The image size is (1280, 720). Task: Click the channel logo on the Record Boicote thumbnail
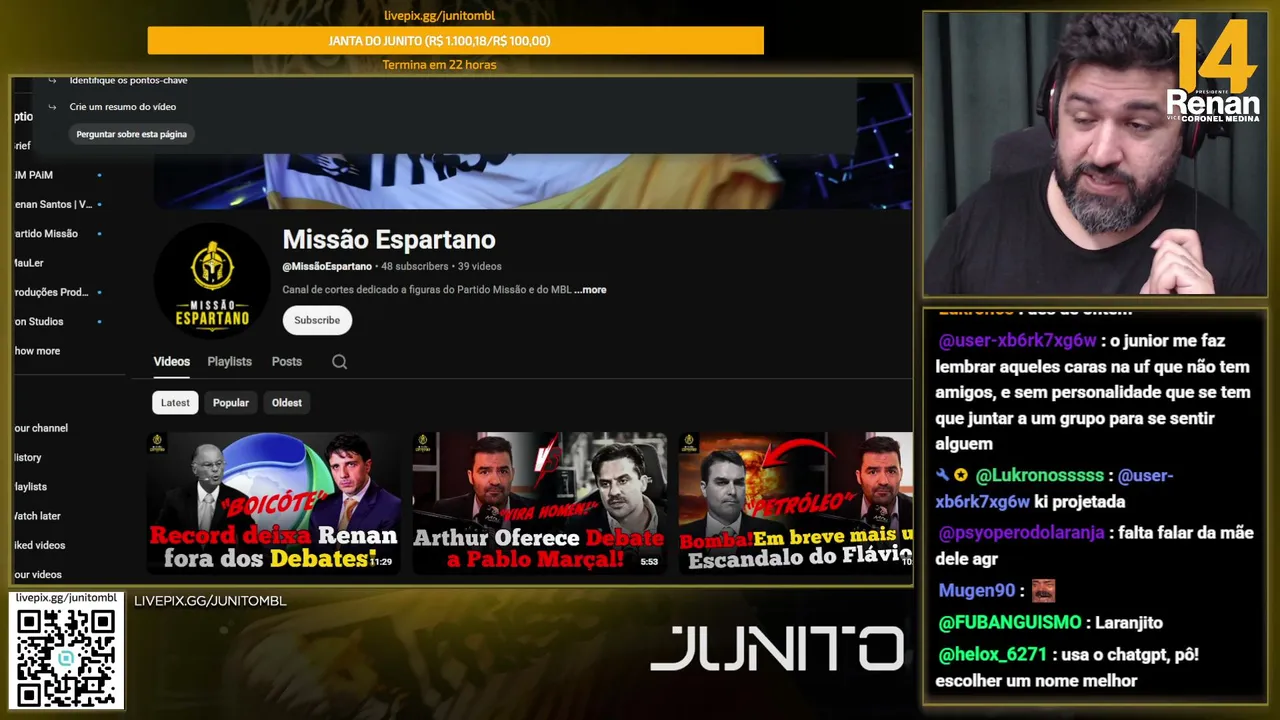158,442
